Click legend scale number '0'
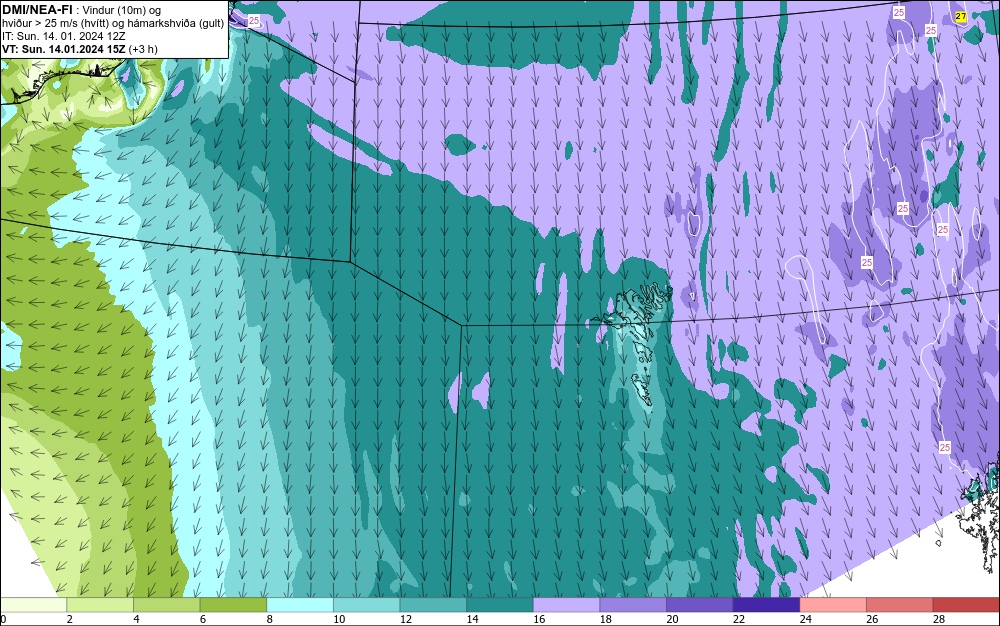The width and height of the screenshot is (1000, 626). (3, 619)
